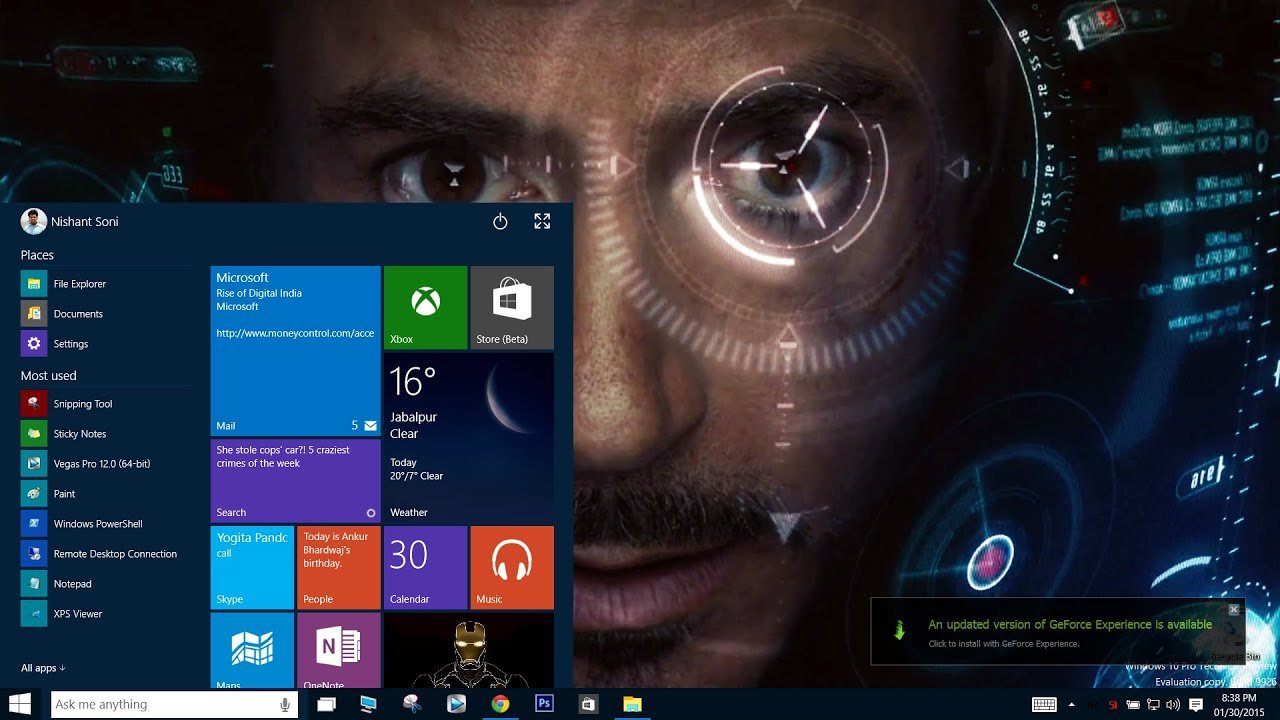
Task: Click the Mail unread count 5
Action: coord(355,425)
